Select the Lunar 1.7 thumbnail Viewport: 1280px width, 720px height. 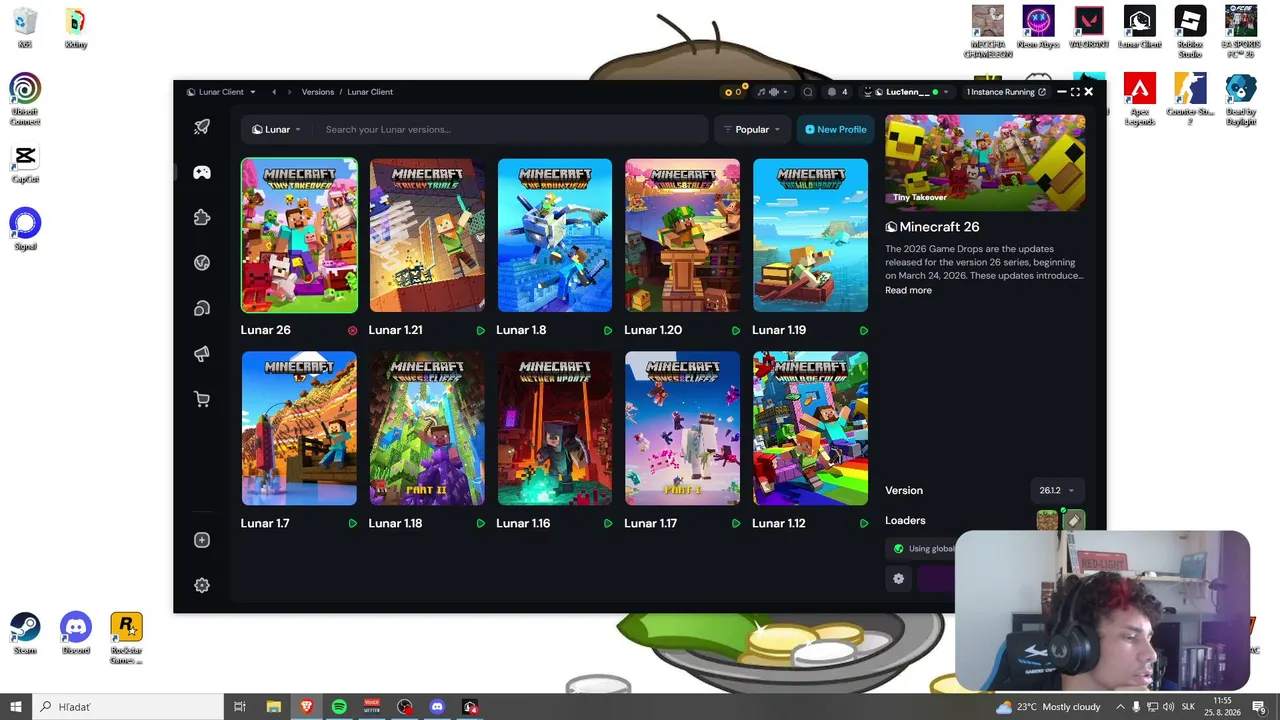[x=299, y=428]
